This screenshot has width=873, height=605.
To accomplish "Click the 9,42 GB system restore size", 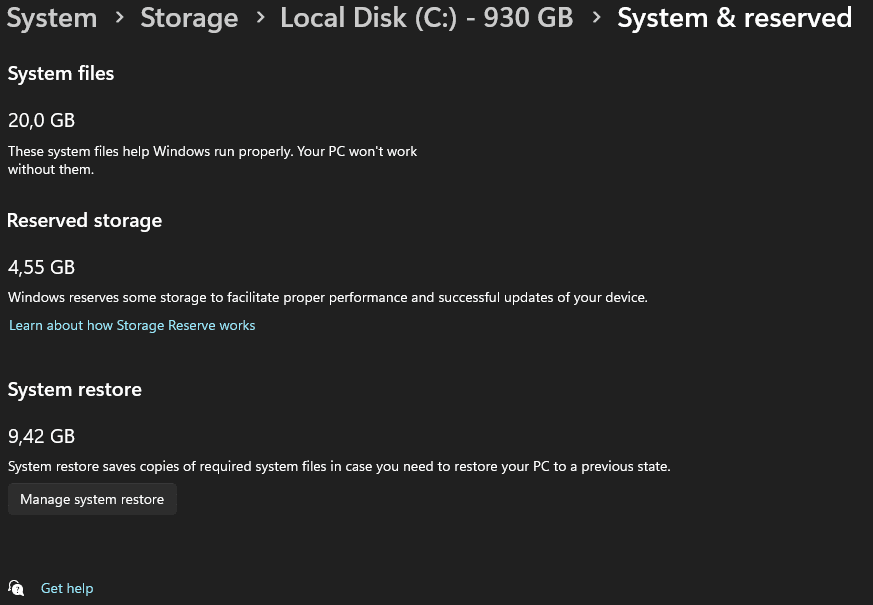I will click(41, 436).
